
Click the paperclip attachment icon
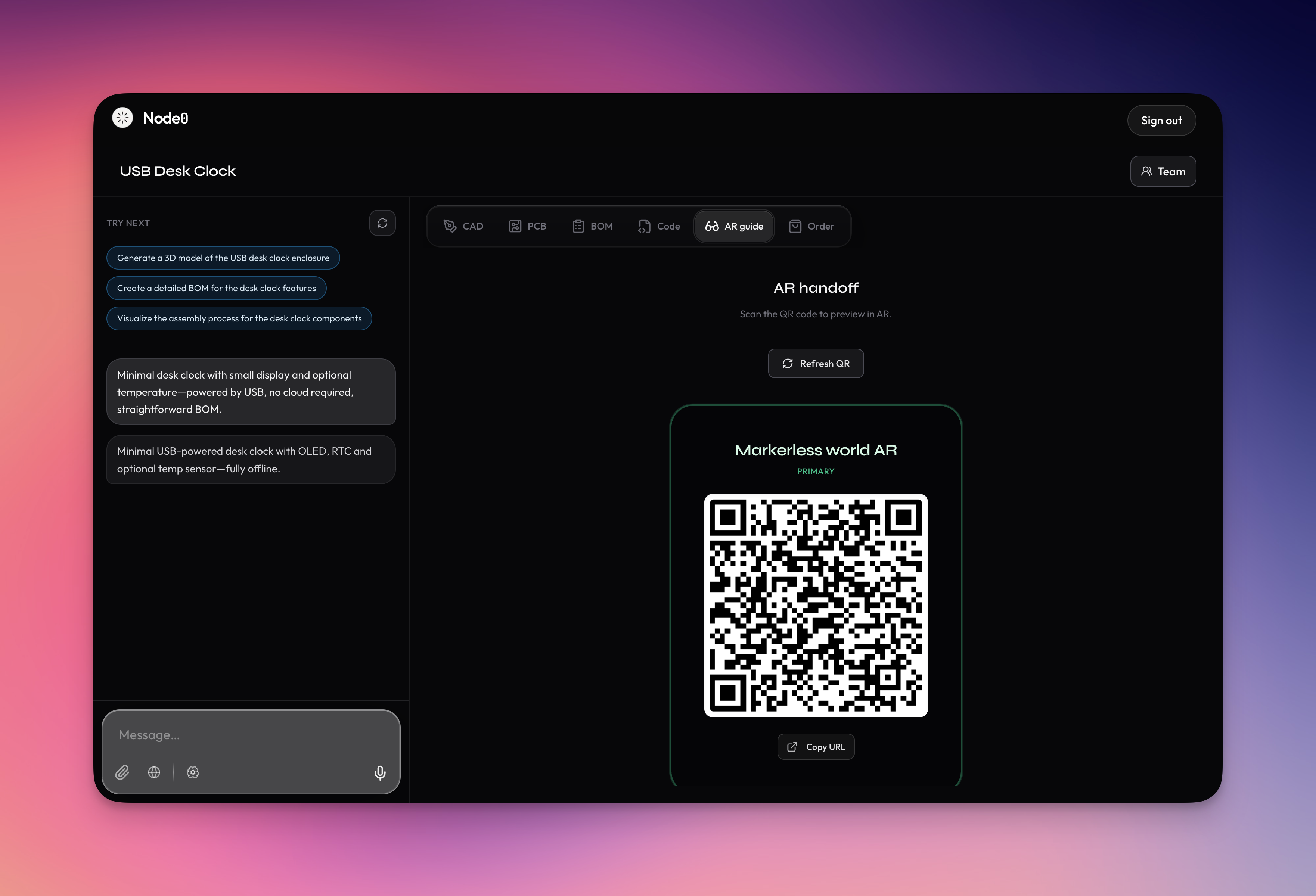122,772
